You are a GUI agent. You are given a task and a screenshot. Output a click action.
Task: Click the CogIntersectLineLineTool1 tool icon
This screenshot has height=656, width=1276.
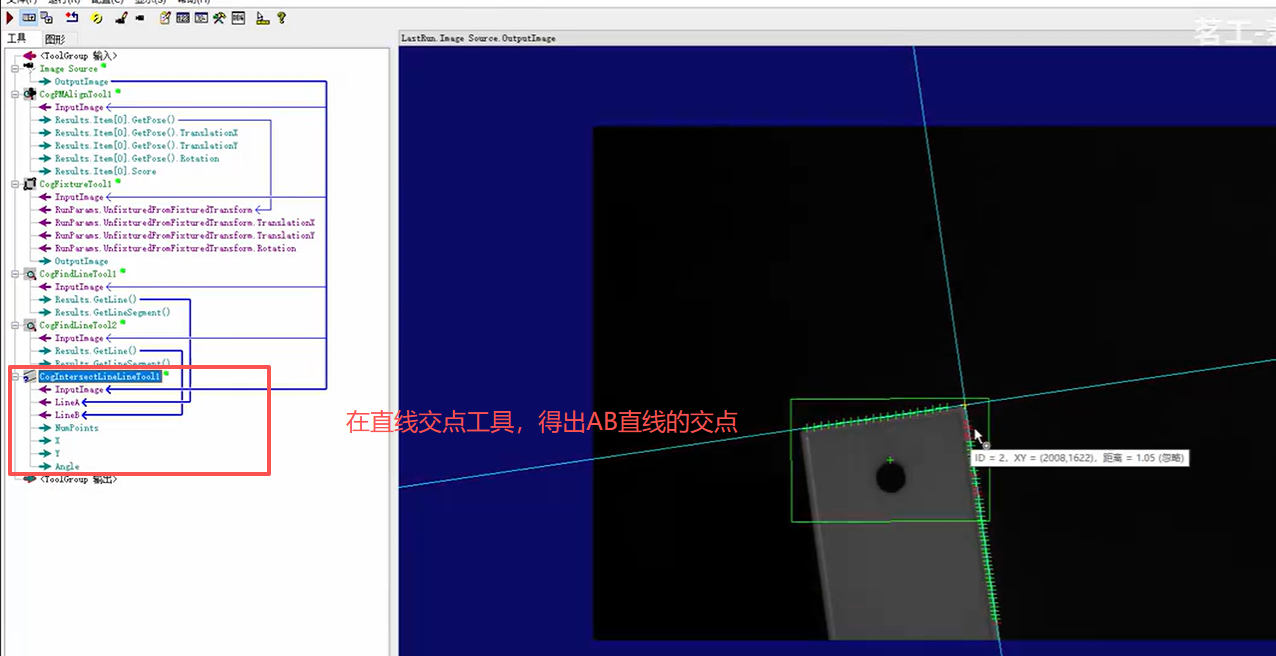point(29,377)
